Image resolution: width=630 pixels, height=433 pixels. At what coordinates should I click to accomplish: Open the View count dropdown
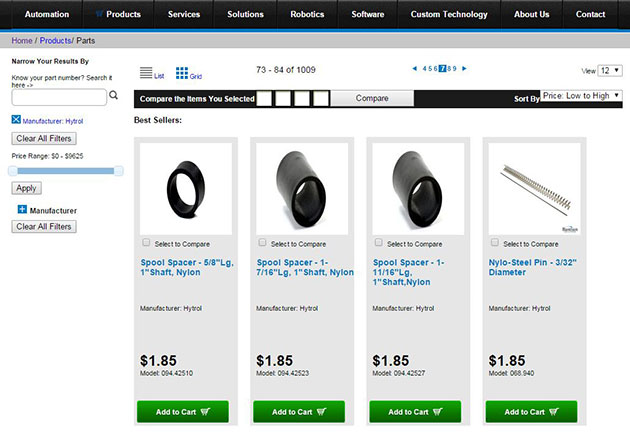608,71
